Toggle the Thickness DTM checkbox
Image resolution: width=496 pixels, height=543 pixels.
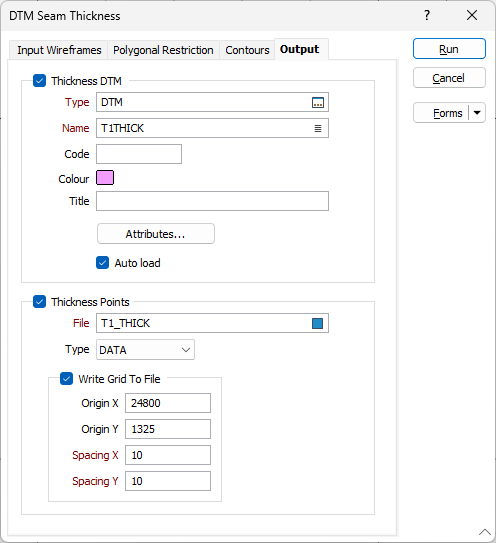tap(39, 81)
